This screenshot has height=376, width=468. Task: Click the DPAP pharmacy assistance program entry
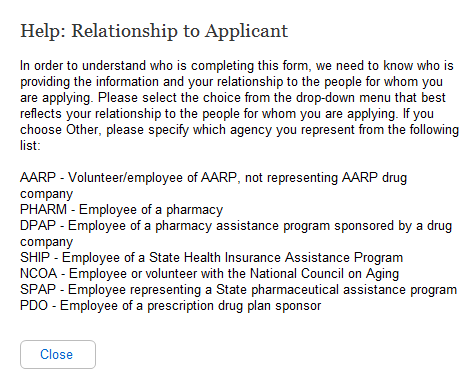(x=236, y=233)
